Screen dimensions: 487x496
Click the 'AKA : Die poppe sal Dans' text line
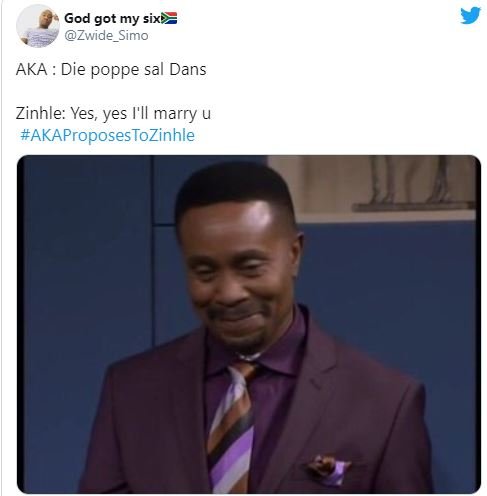point(111,70)
